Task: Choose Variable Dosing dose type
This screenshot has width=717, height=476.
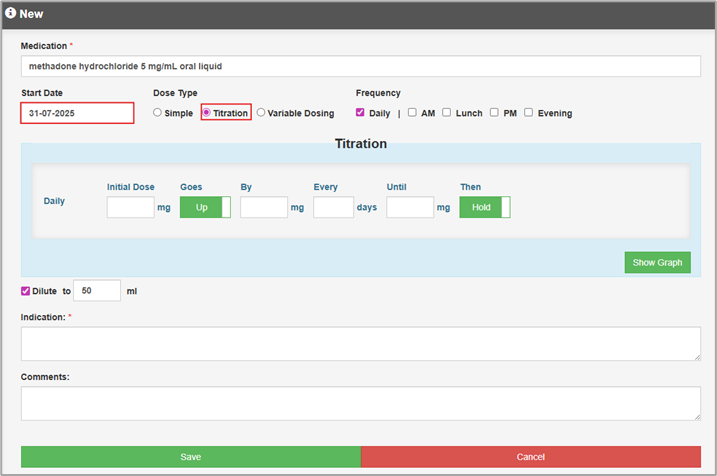Action: click(261, 113)
